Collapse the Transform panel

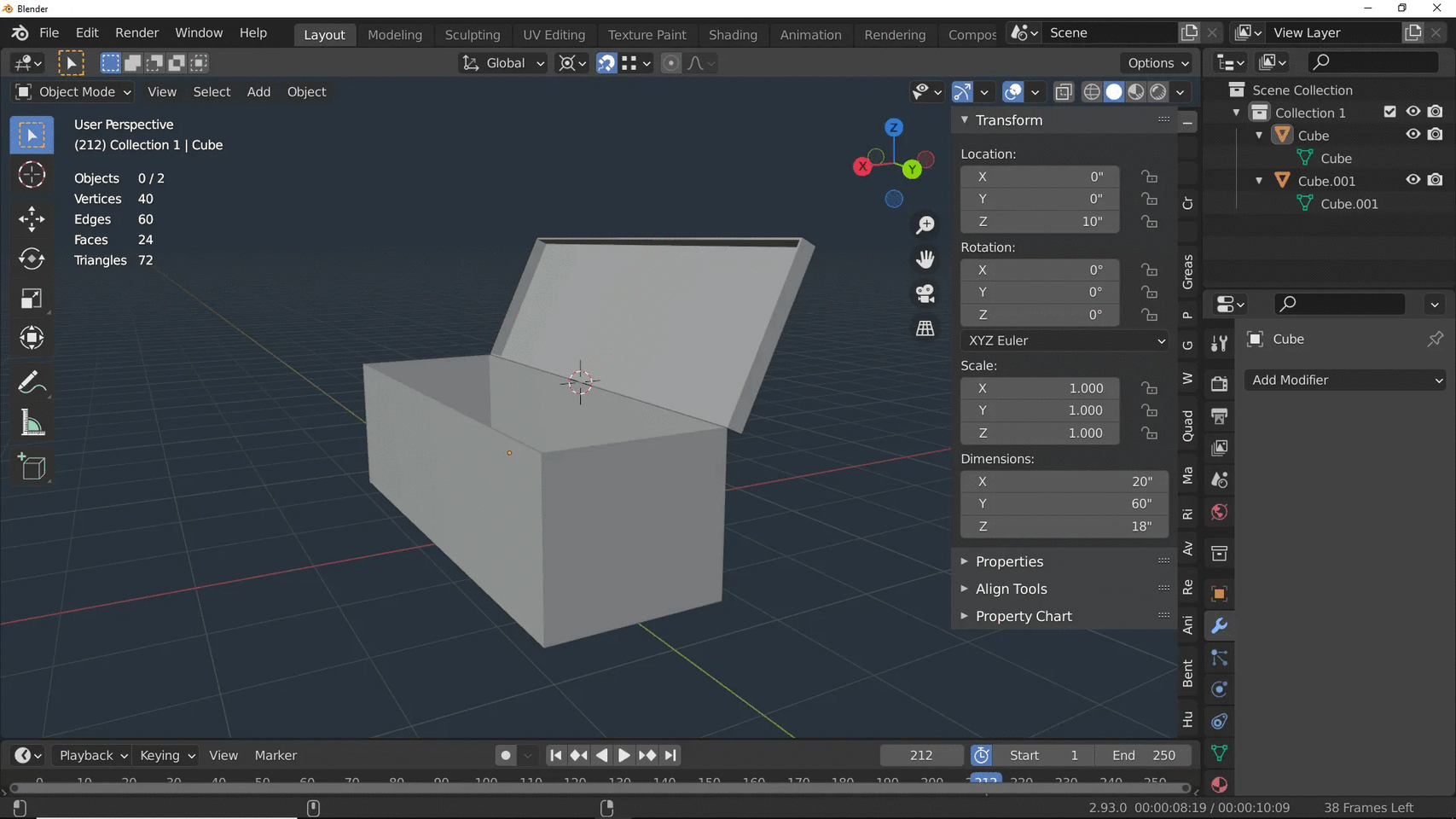[965, 120]
